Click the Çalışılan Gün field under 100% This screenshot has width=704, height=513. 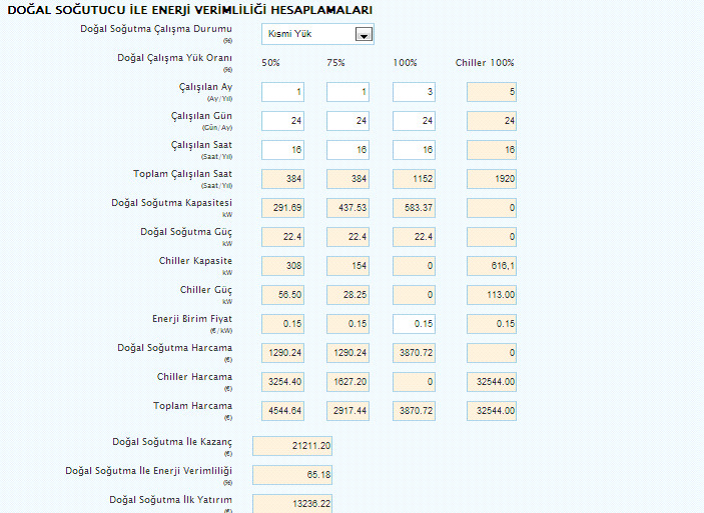tap(413, 122)
